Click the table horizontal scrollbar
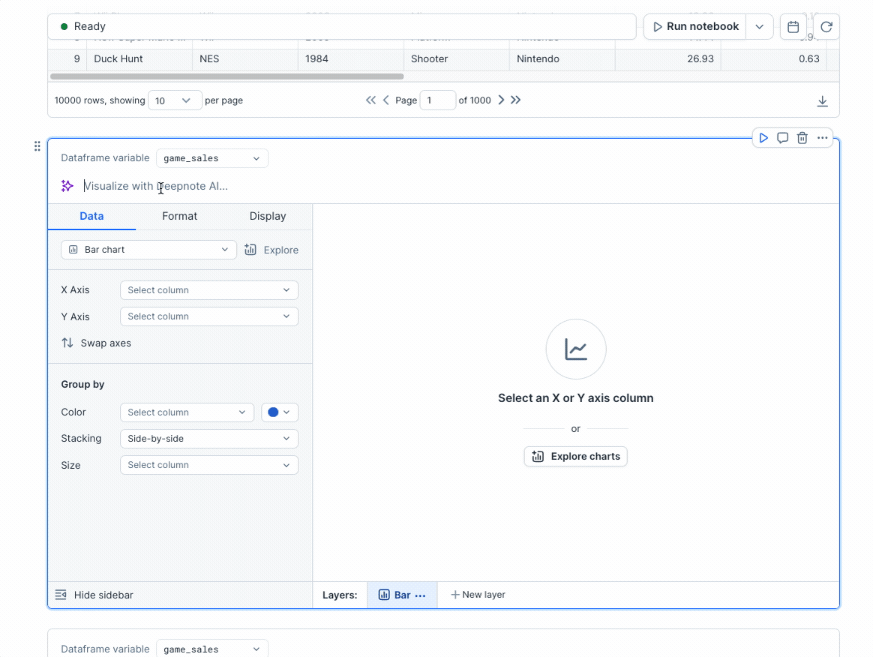Screen dimensions: 873x657 [x=227, y=76]
